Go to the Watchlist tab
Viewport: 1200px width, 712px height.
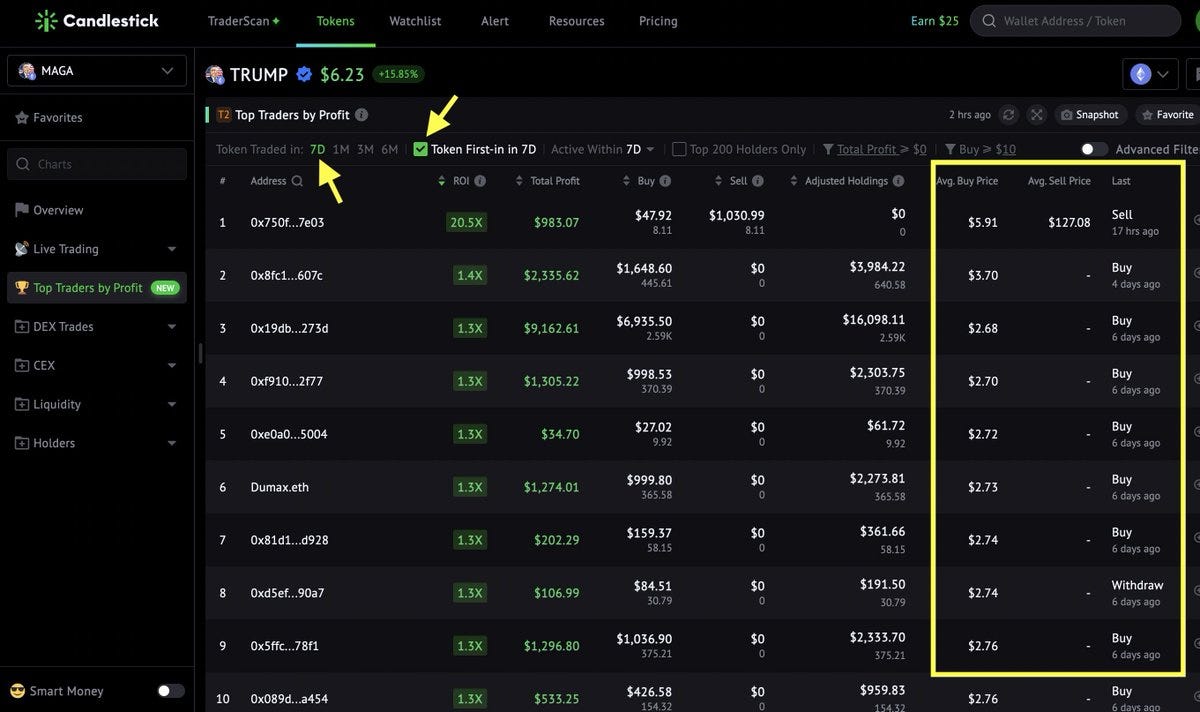point(415,21)
